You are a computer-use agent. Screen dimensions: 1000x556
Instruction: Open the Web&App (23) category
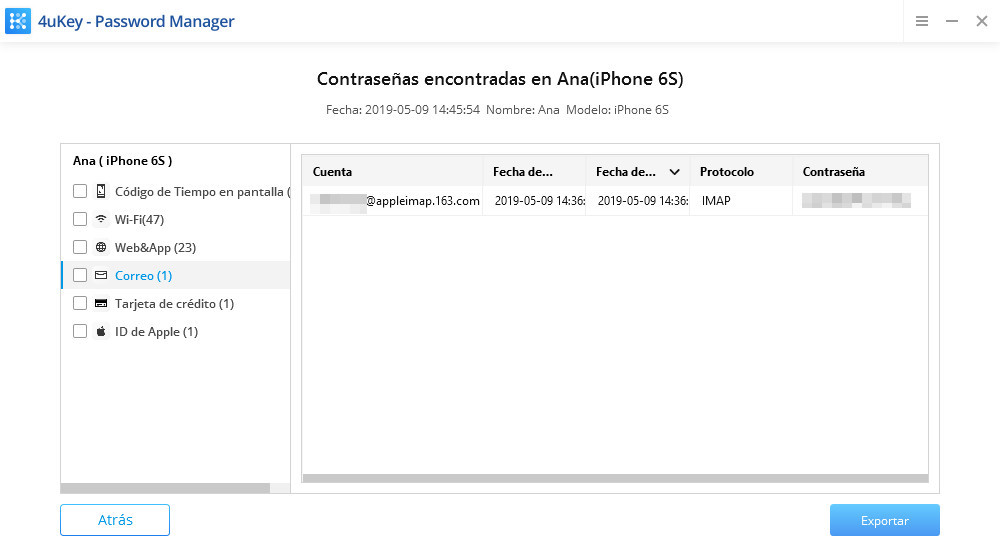click(155, 247)
